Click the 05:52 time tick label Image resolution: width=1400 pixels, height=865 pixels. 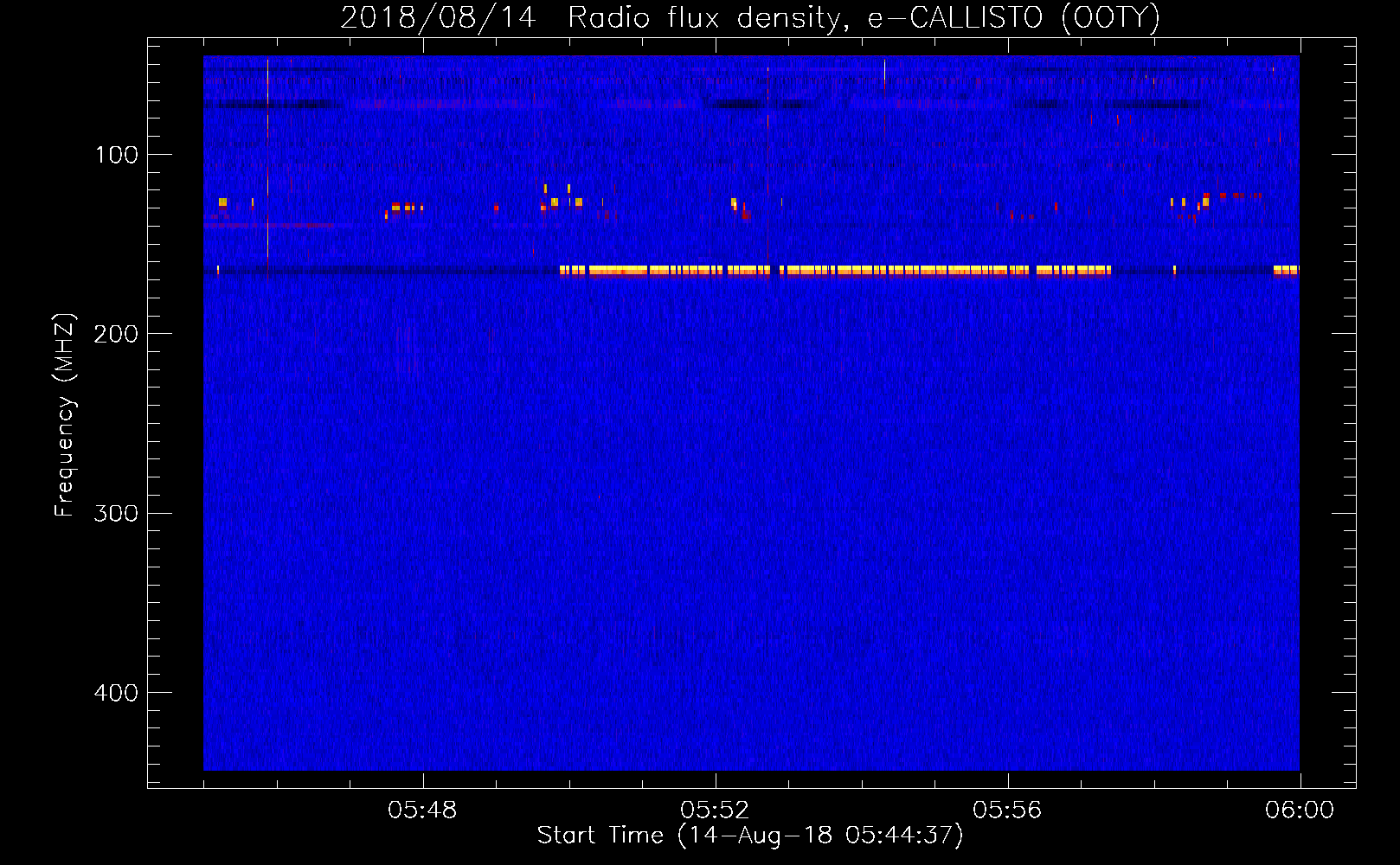715,811
